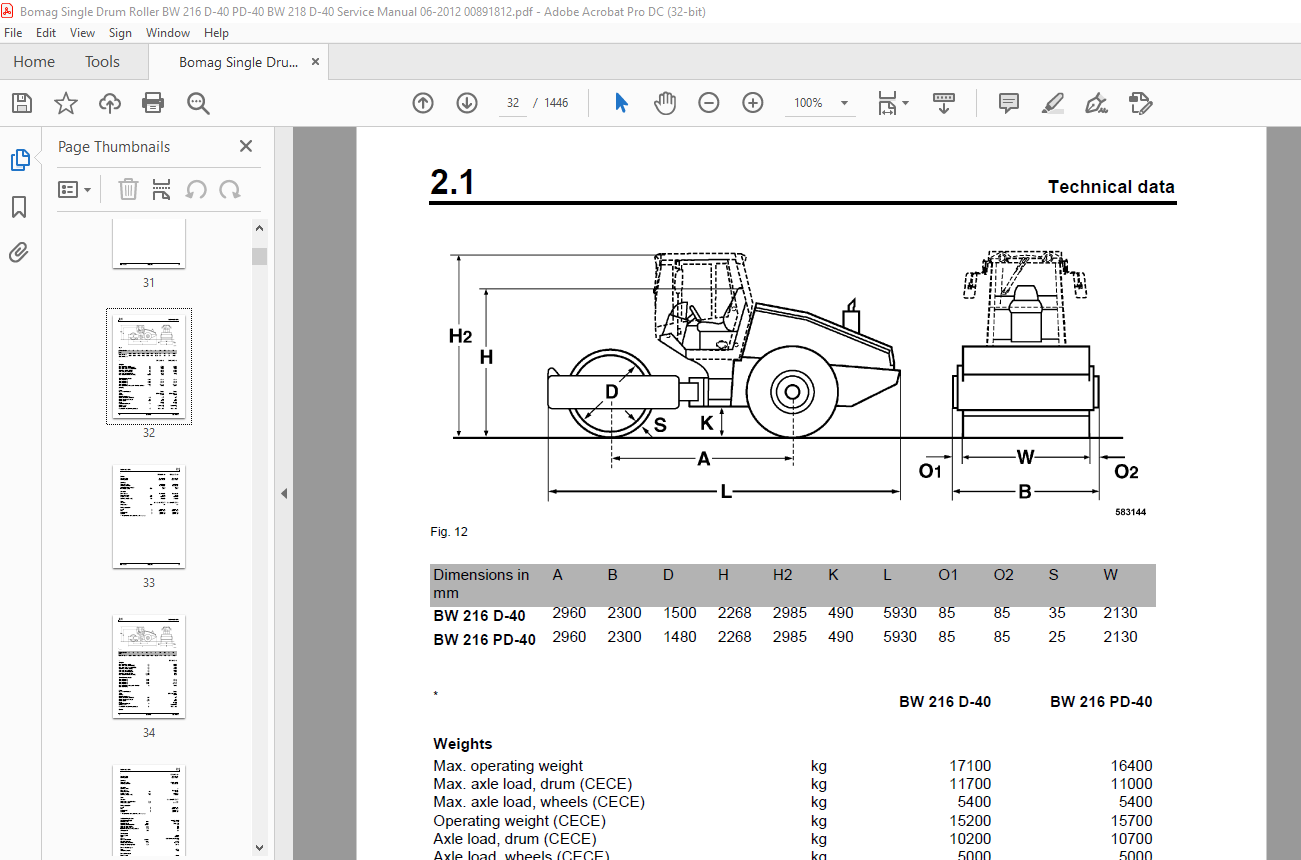
Task: Open thumbnail panel options dropdown
Action: pyautogui.click(x=75, y=189)
